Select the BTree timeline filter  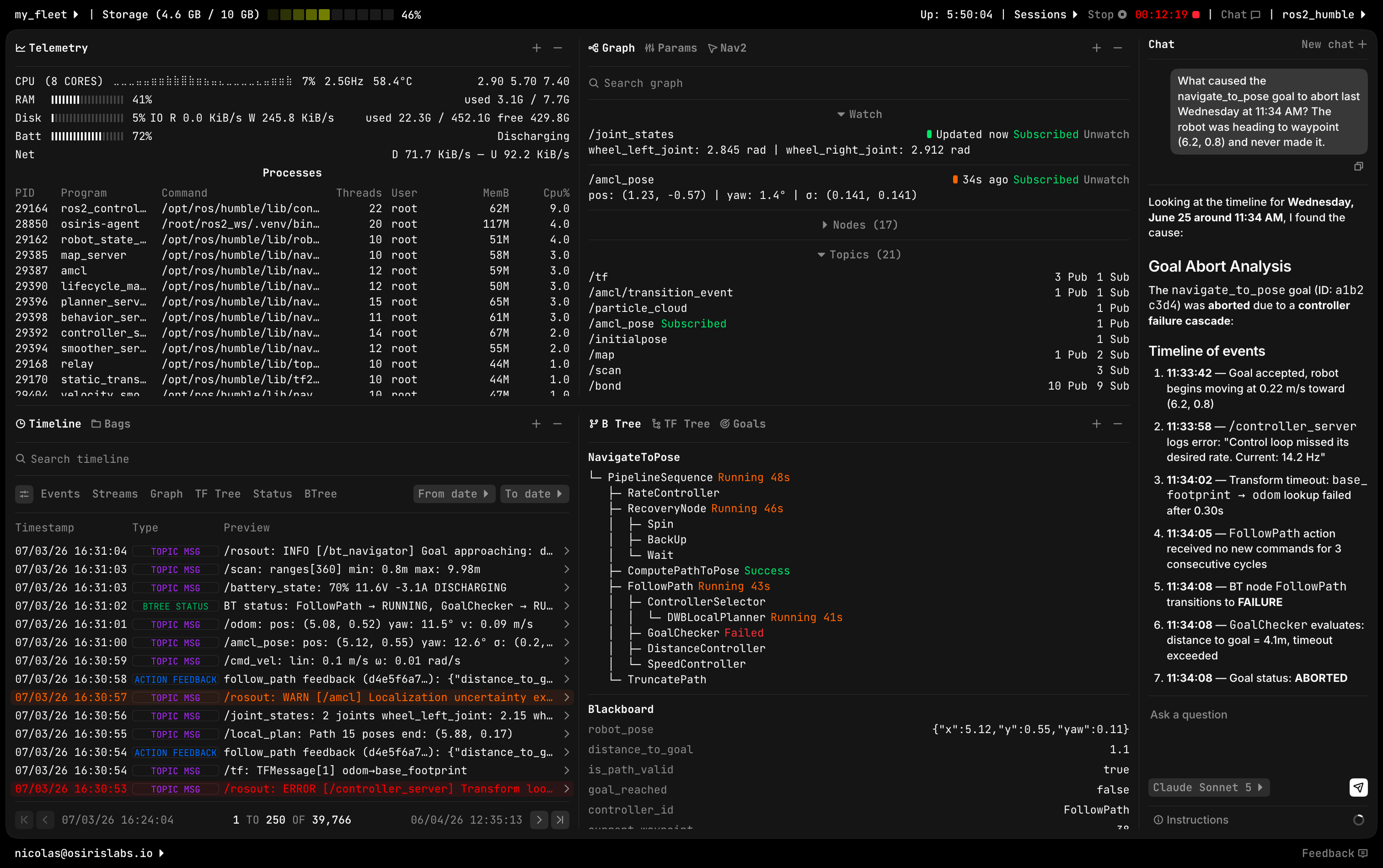[x=320, y=494]
